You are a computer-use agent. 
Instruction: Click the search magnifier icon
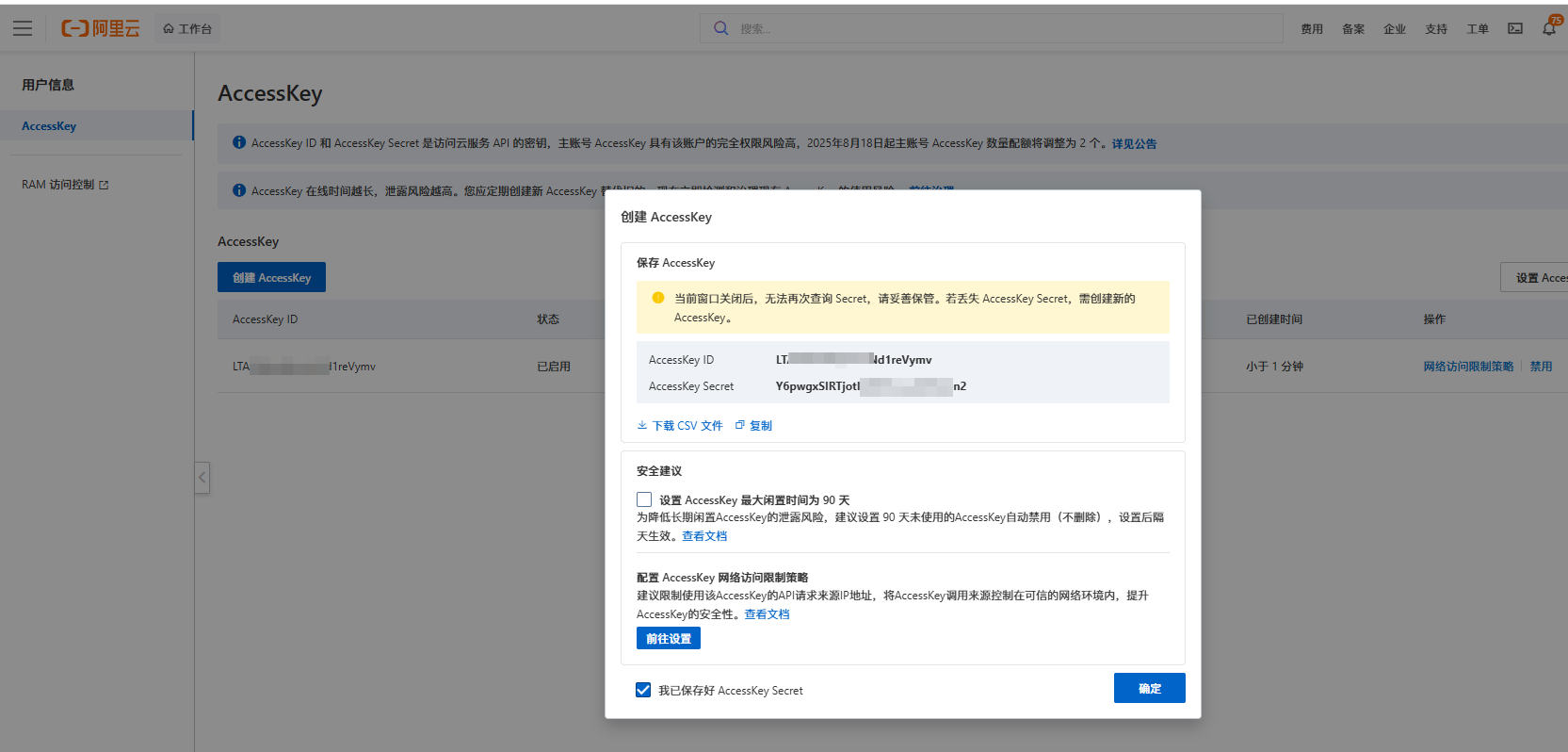point(720,28)
